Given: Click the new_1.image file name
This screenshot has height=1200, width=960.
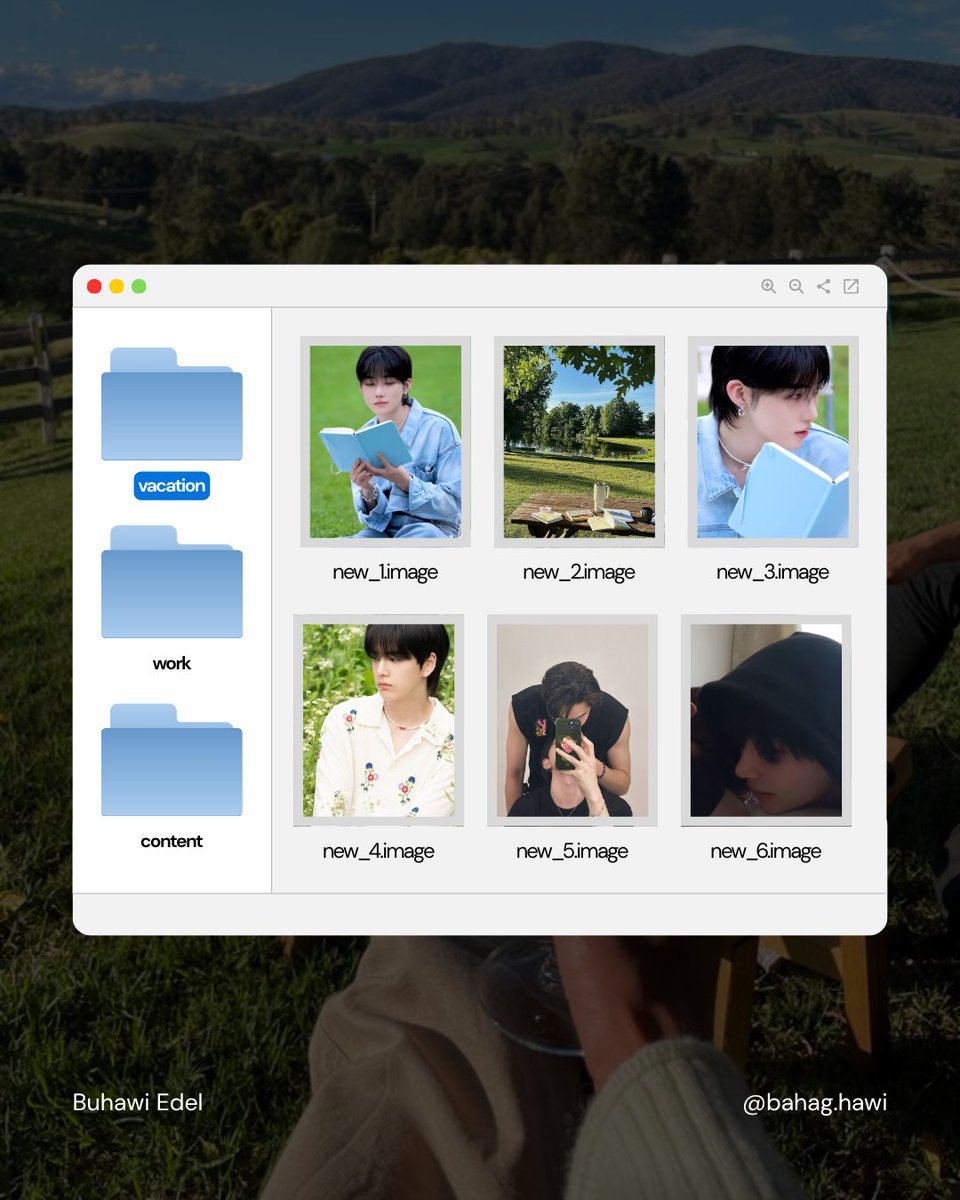Looking at the screenshot, I should (x=385, y=572).
